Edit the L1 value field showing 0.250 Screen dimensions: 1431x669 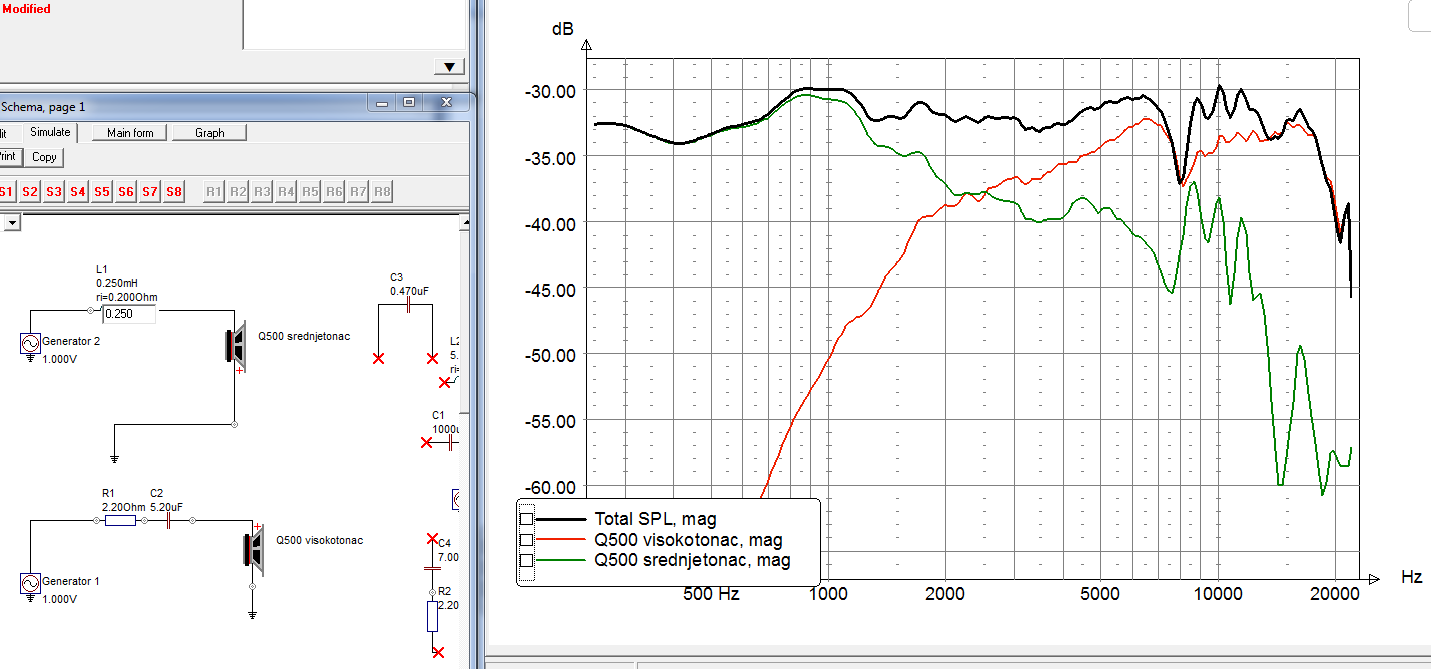(x=129, y=314)
